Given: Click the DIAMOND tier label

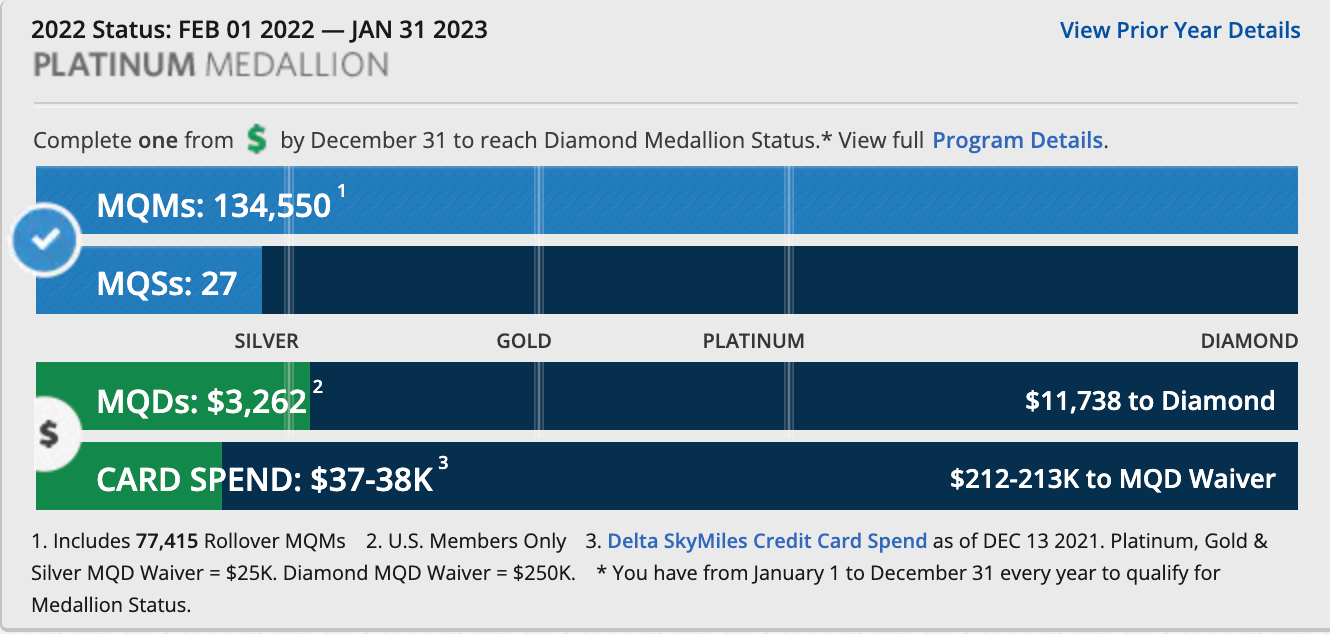Looking at the screenshot, I should 1249,341.
